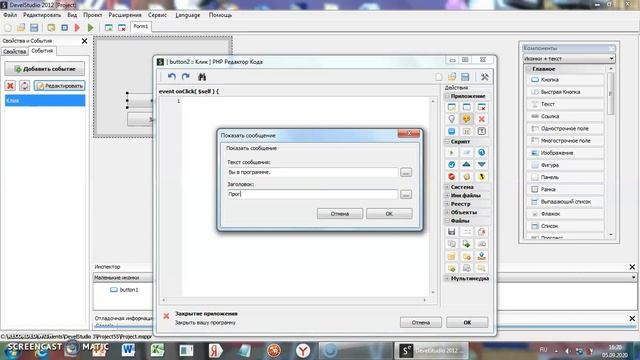Click Добавить событие button
The height and width of the screenshot is (360, 640).
[45, 69]
